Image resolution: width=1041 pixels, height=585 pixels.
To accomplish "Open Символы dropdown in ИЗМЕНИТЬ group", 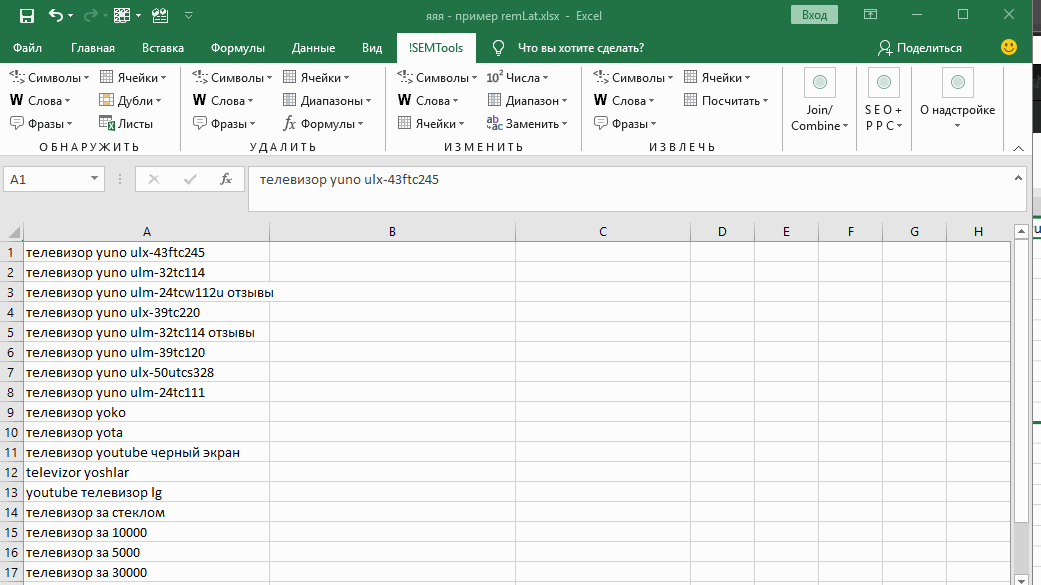I will [x=438, y=78].
